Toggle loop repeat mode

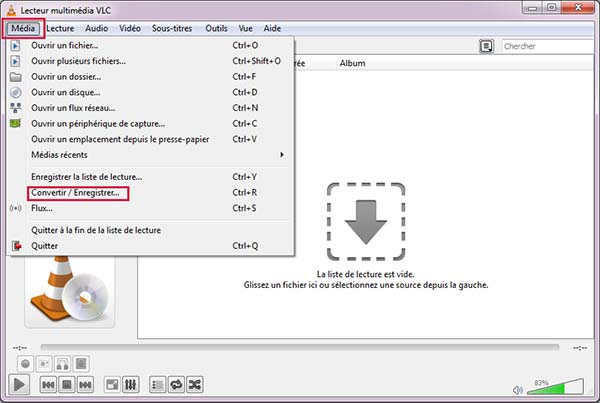176,384
